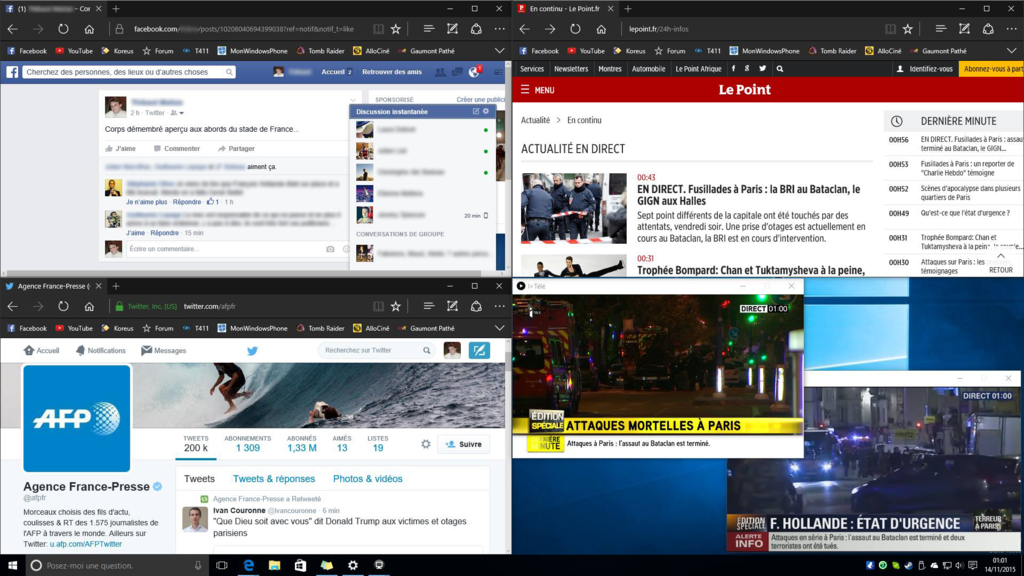
Task: Open Retrouver des amis link
Action: (x=392, y=72)
